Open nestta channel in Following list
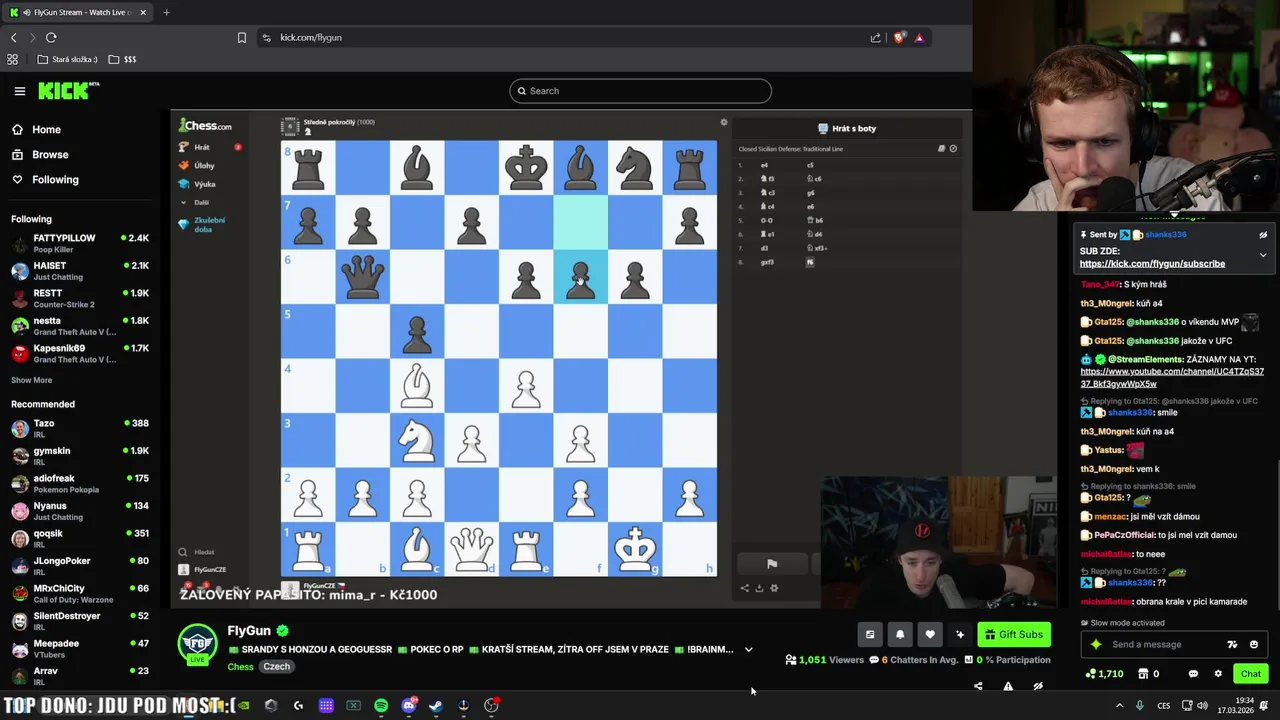Image resolution: width=1280 pixels, height=720 pixels. [x=80, y=326]
